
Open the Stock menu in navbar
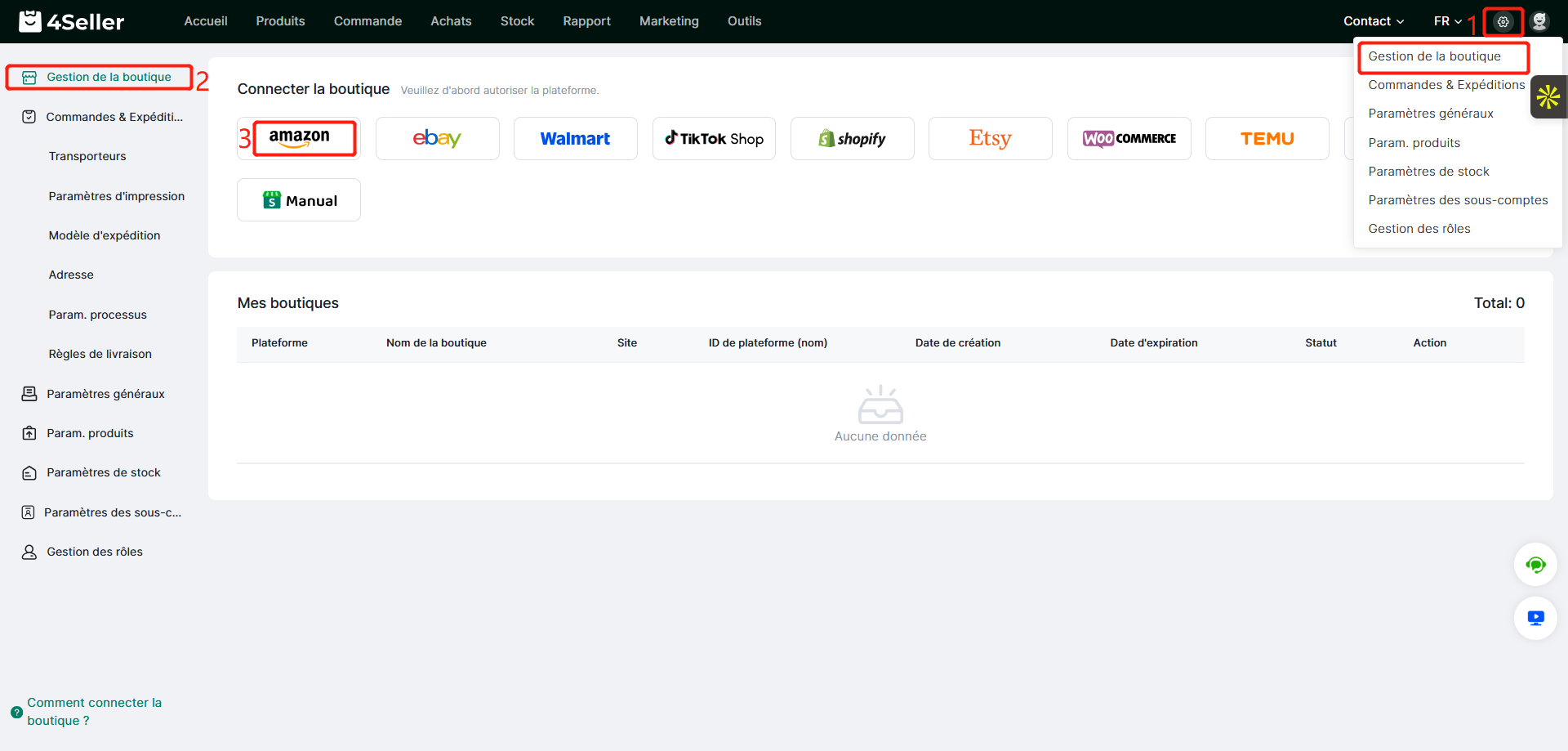(517, 21)
